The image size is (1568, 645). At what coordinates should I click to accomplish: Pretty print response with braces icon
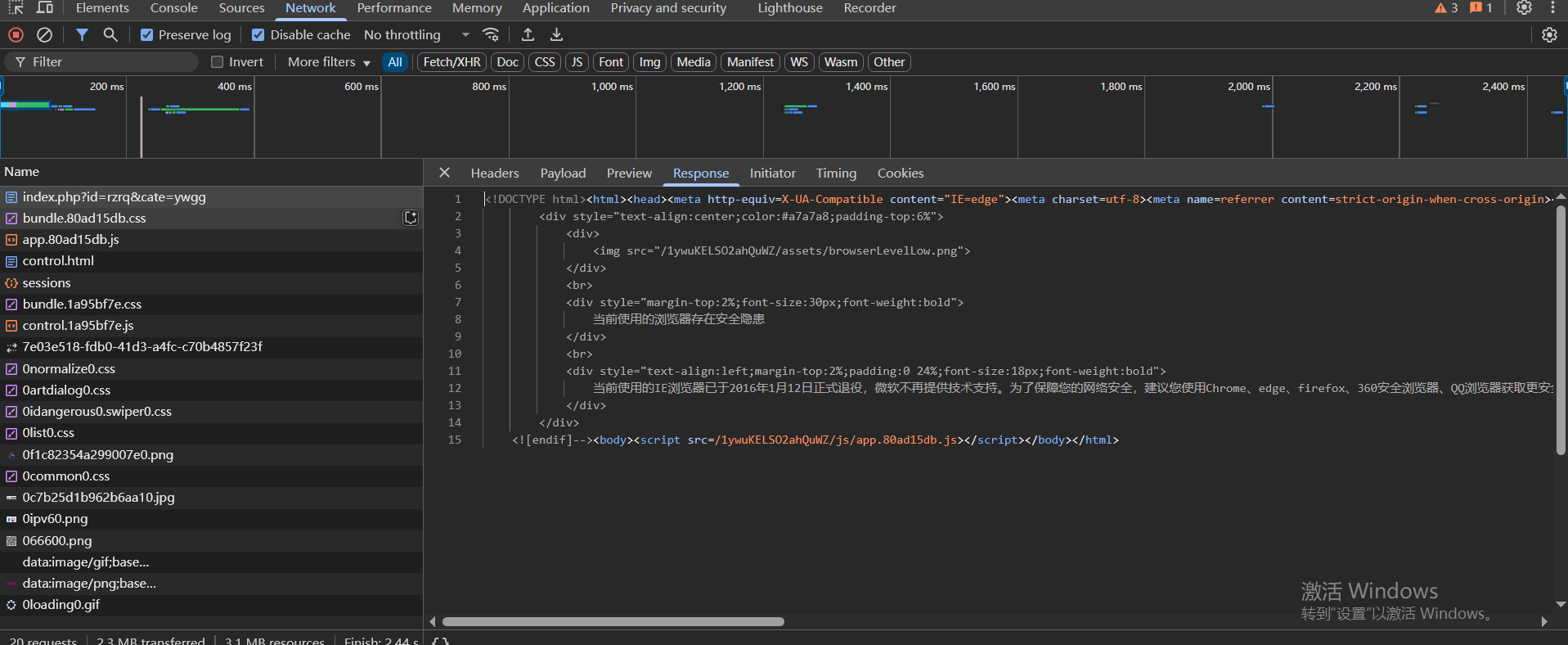pos(440,640)
